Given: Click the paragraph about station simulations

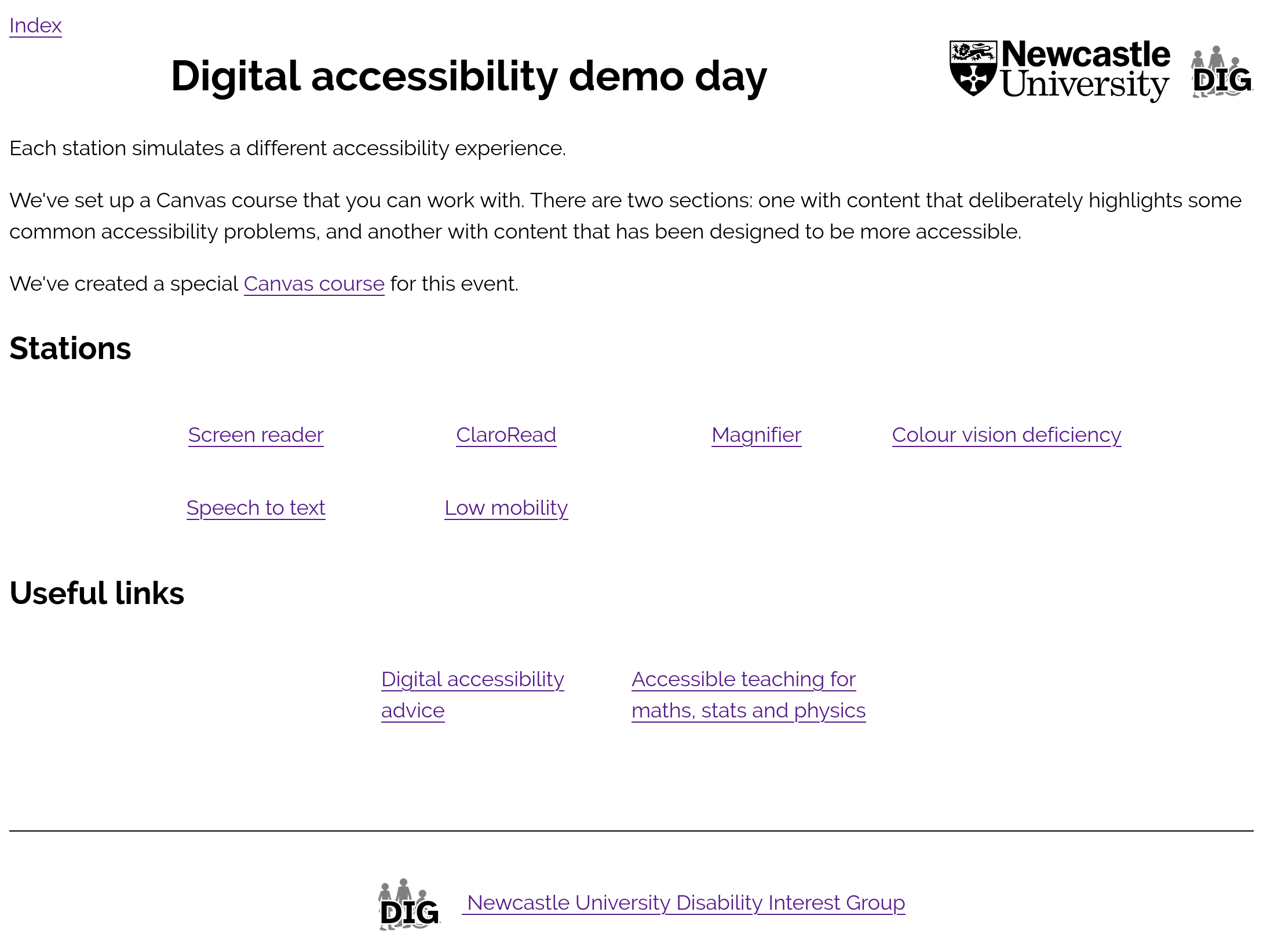Looking at the screenshot, I should (x=287, y=148).
